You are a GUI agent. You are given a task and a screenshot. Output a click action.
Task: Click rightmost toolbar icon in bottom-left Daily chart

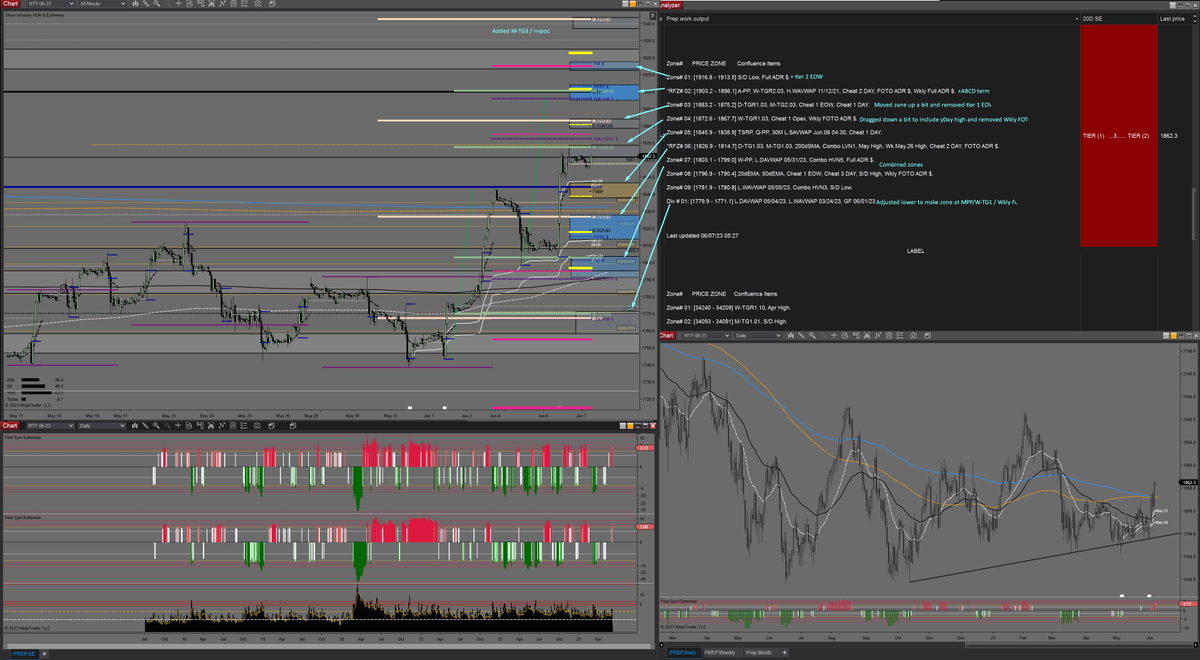(293, 426)
